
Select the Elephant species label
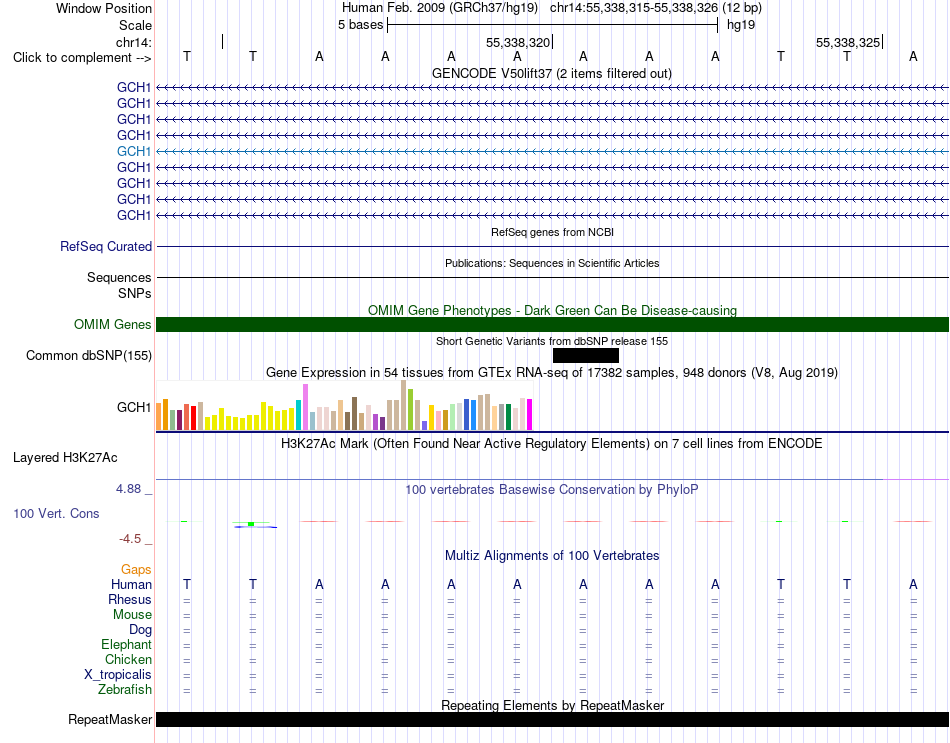click(x=126, y=645)
